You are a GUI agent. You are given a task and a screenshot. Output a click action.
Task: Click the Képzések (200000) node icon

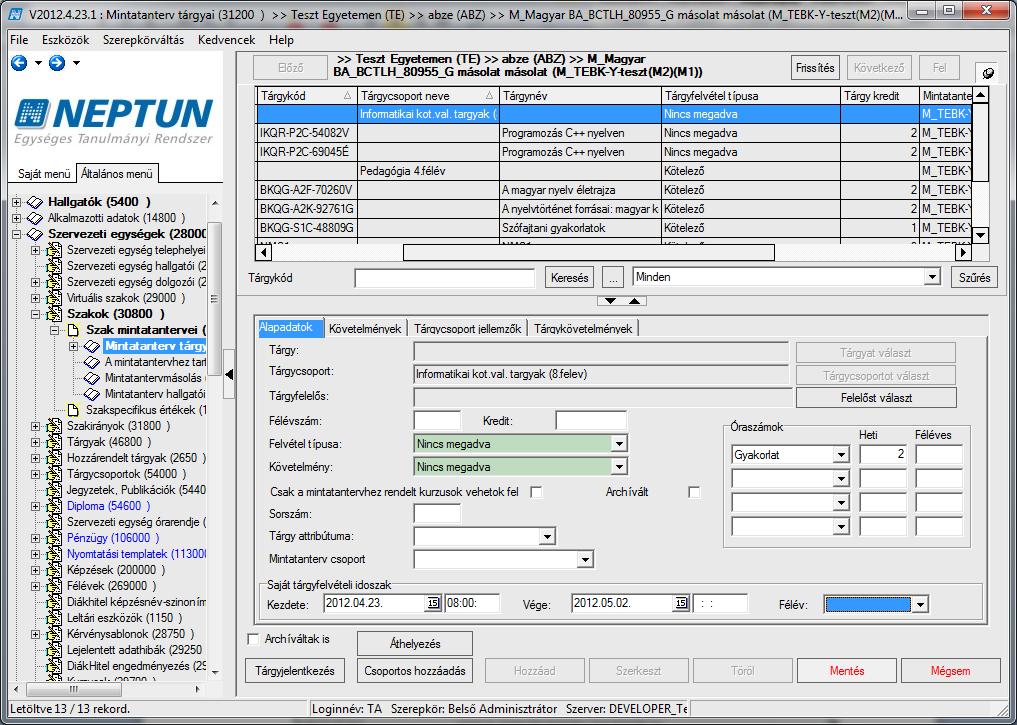tap(55, 570)
